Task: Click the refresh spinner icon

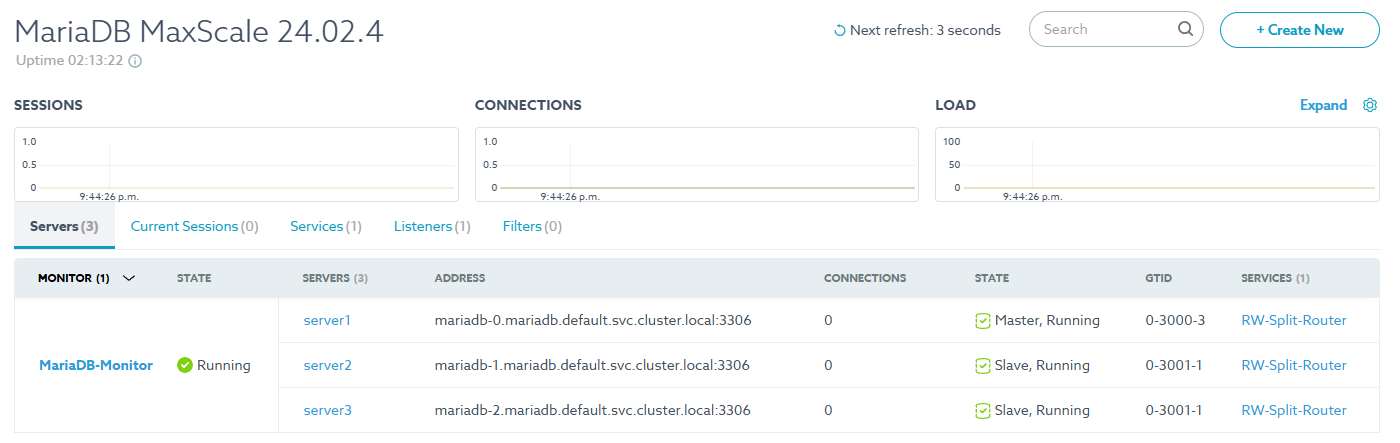Action: (839, 30)
